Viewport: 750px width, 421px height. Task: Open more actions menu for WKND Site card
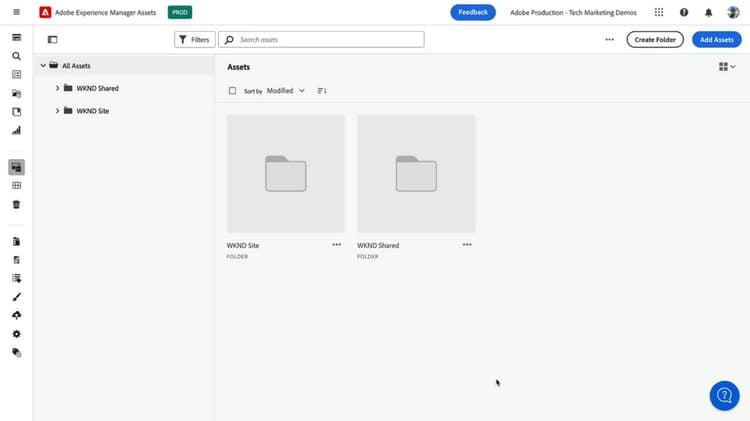tap(337, 244)
